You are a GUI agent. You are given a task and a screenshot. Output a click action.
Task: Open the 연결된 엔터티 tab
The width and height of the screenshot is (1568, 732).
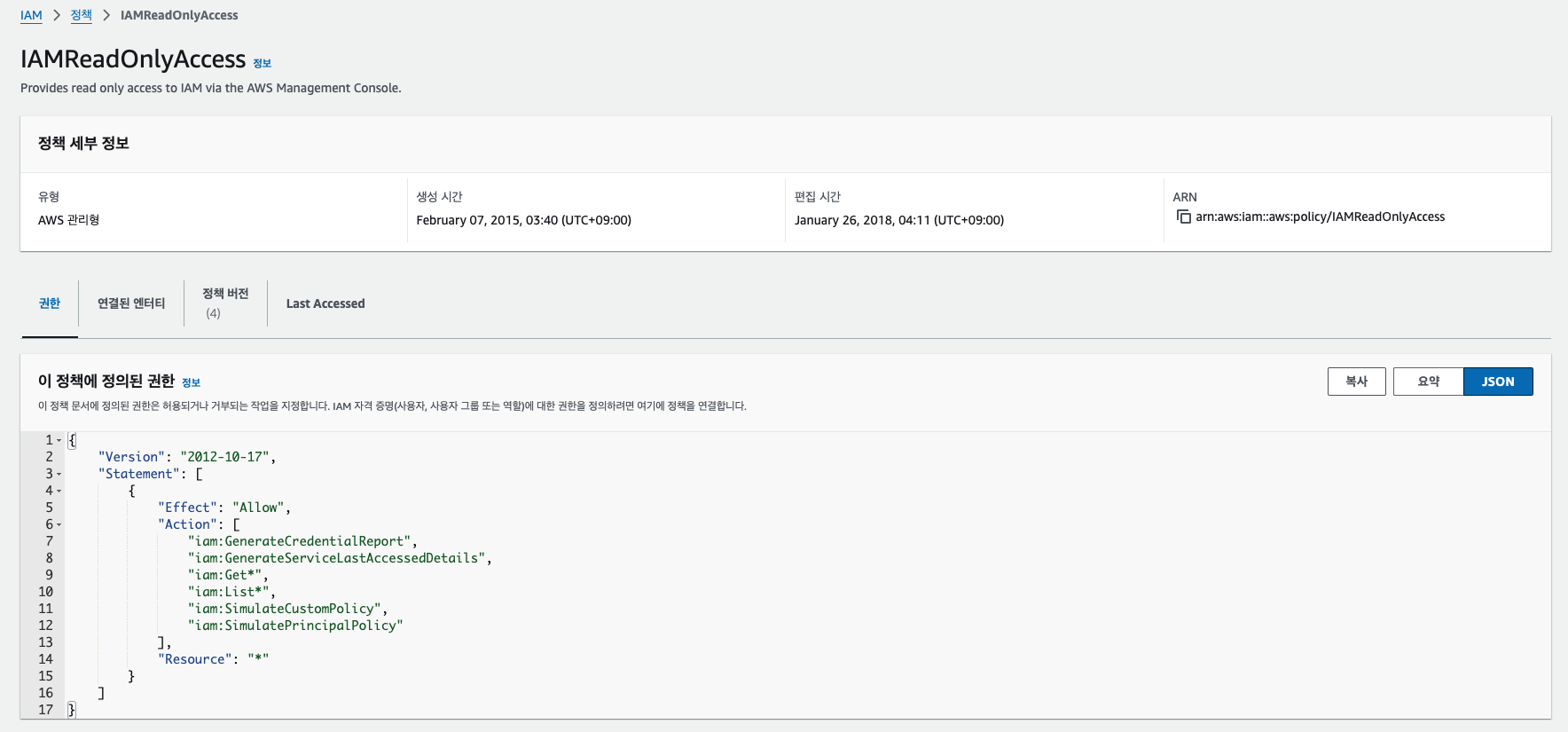click(131, 303)
